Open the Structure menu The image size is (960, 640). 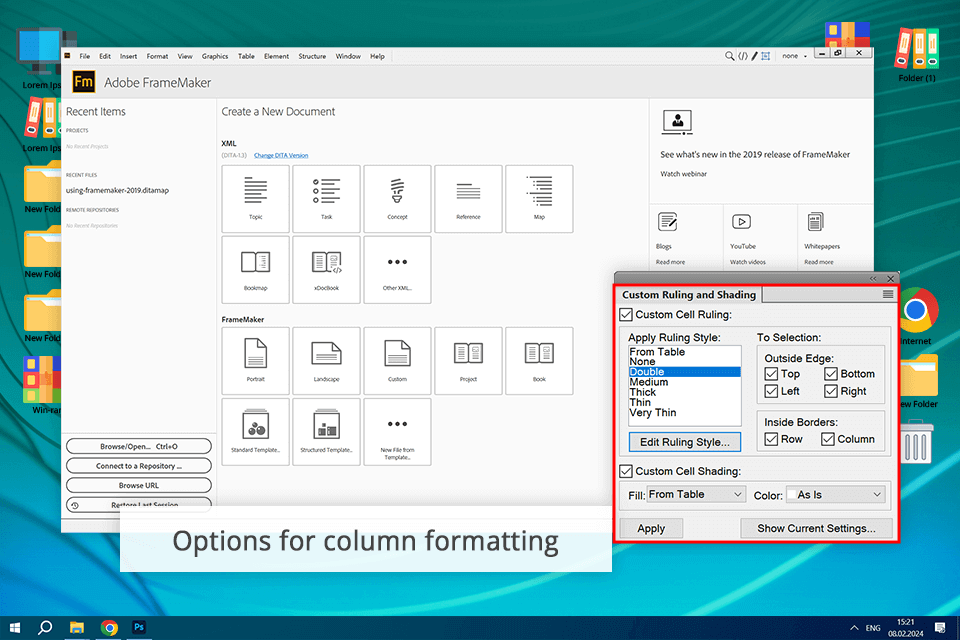click(312, 56)
